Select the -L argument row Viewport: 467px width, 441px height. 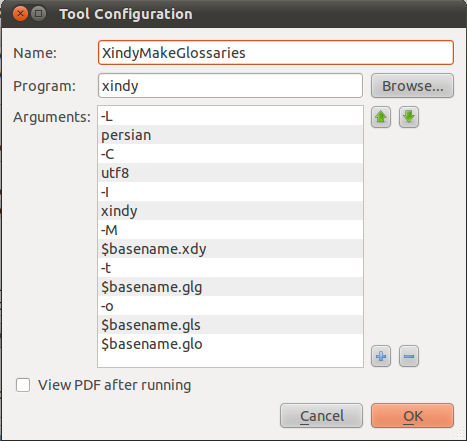pos(230,116)
